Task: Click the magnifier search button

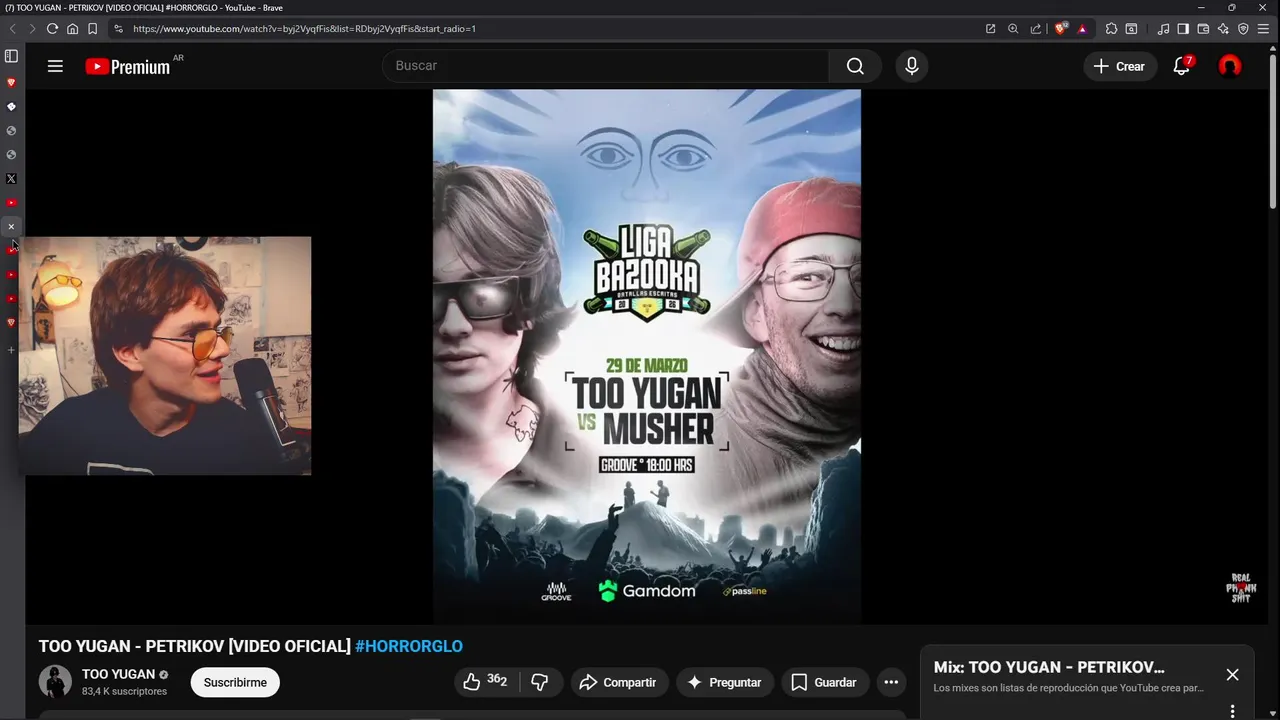Action: click(855, 66)
